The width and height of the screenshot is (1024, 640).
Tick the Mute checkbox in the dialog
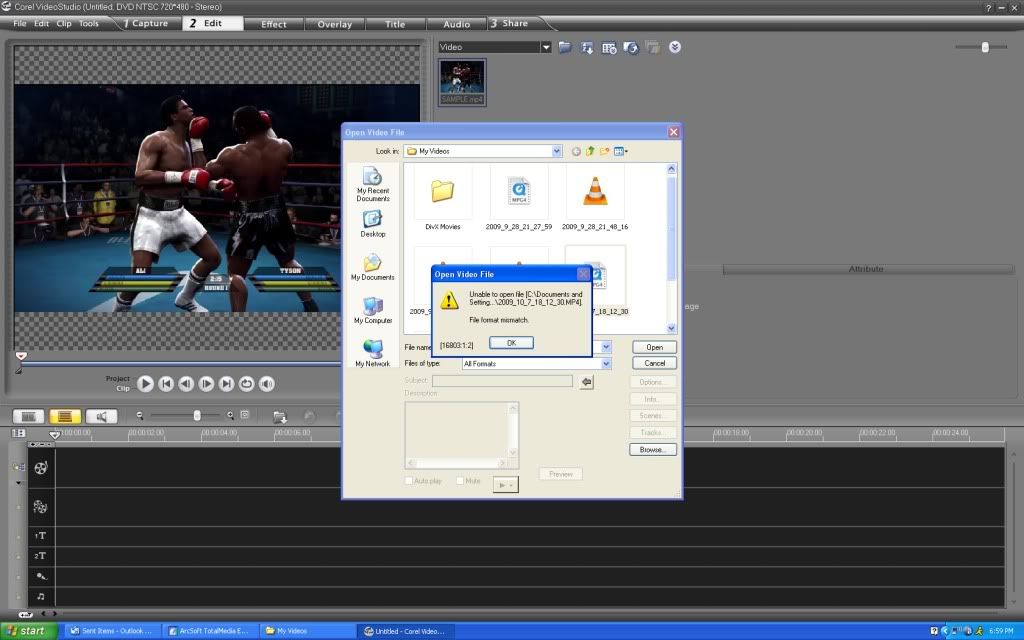point(460,481)
